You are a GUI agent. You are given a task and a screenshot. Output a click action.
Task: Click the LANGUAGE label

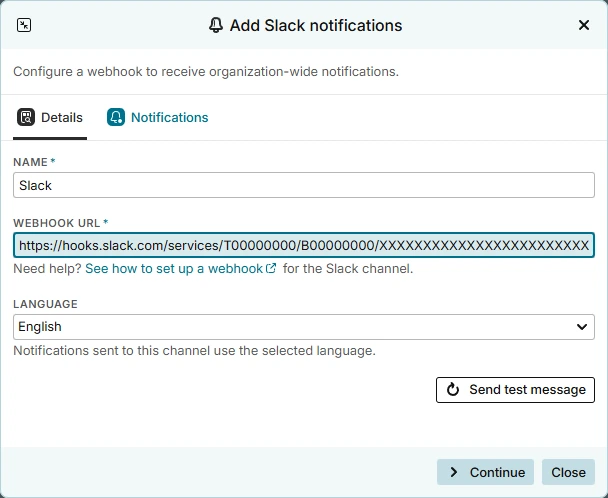pyautogui.click(x=45, y=304)
